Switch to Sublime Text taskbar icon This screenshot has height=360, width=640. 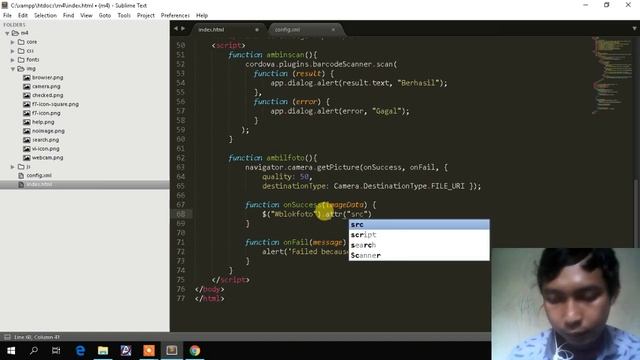point(172,351)
